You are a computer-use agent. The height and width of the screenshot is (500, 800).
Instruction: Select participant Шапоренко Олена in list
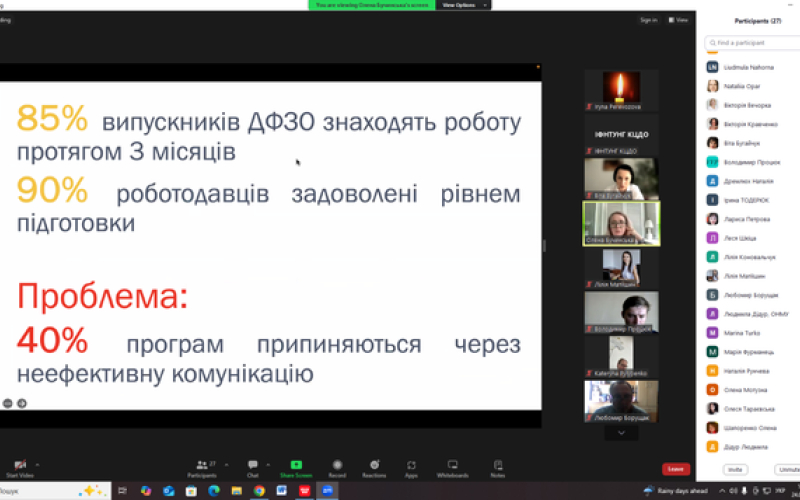click(752, 428)
